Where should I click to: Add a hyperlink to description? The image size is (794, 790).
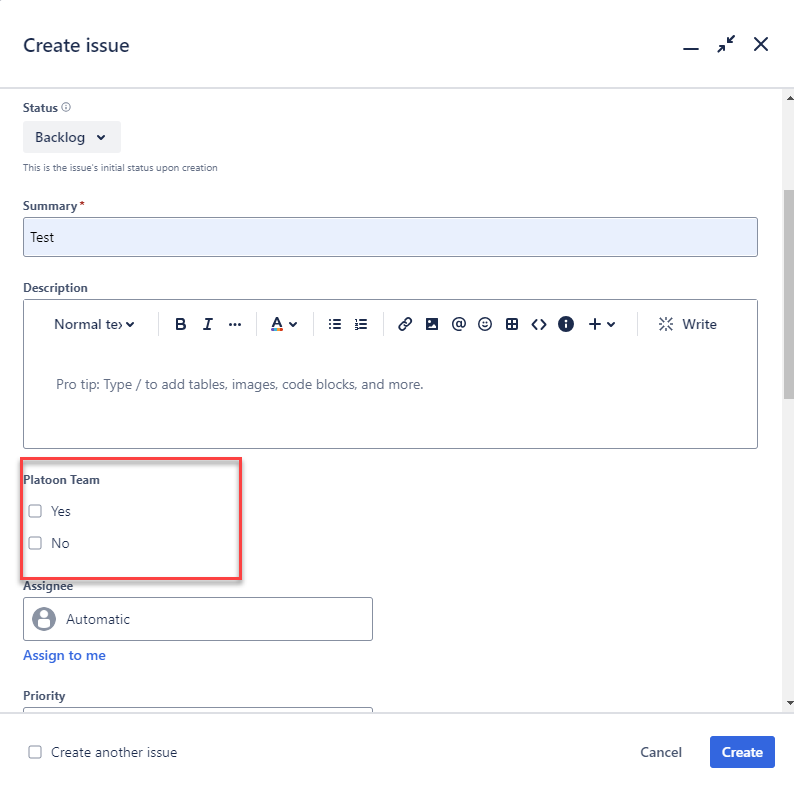405,324
